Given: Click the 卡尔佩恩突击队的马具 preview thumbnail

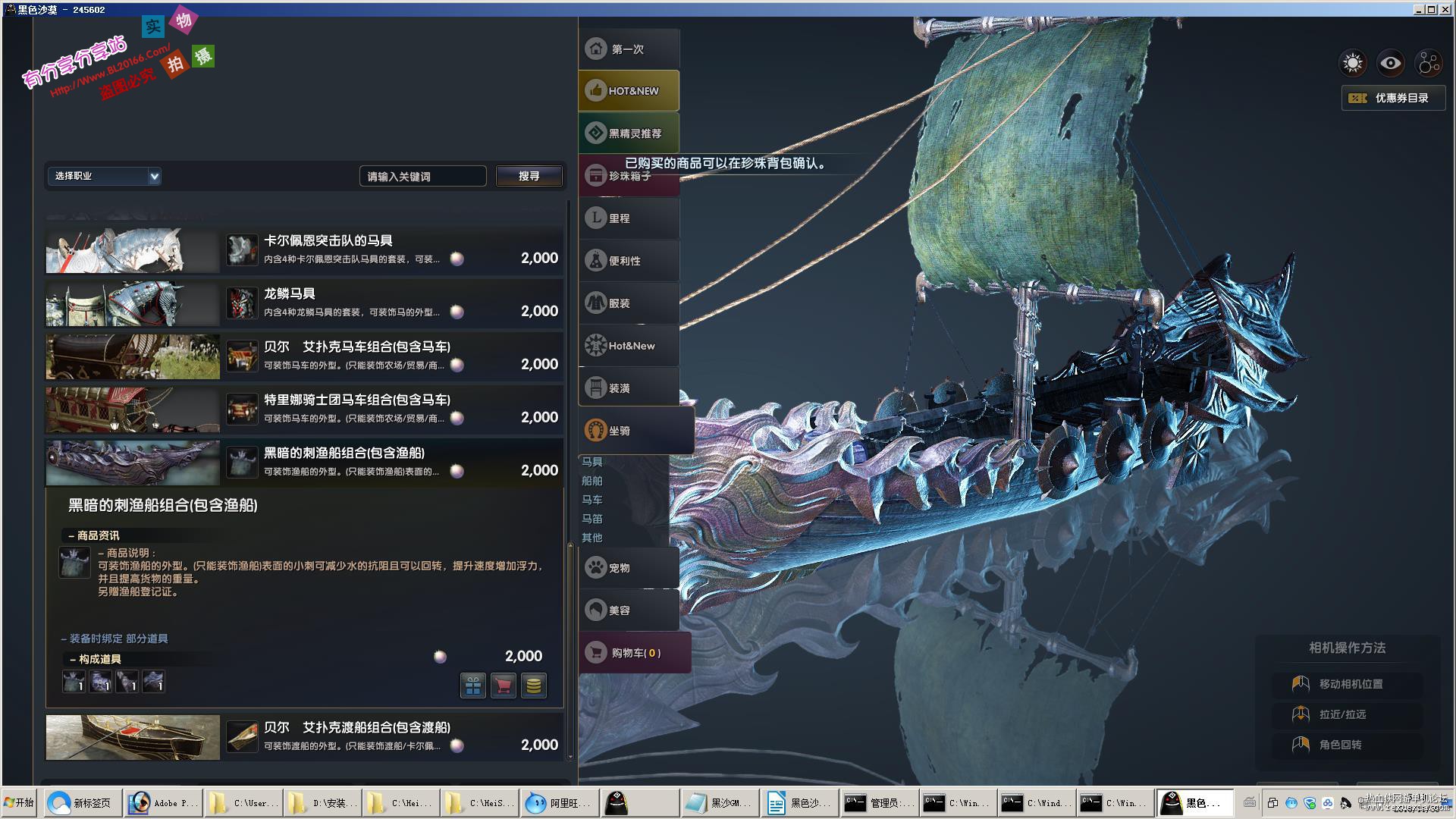Looking at the screenshot, I should point(133,250).
